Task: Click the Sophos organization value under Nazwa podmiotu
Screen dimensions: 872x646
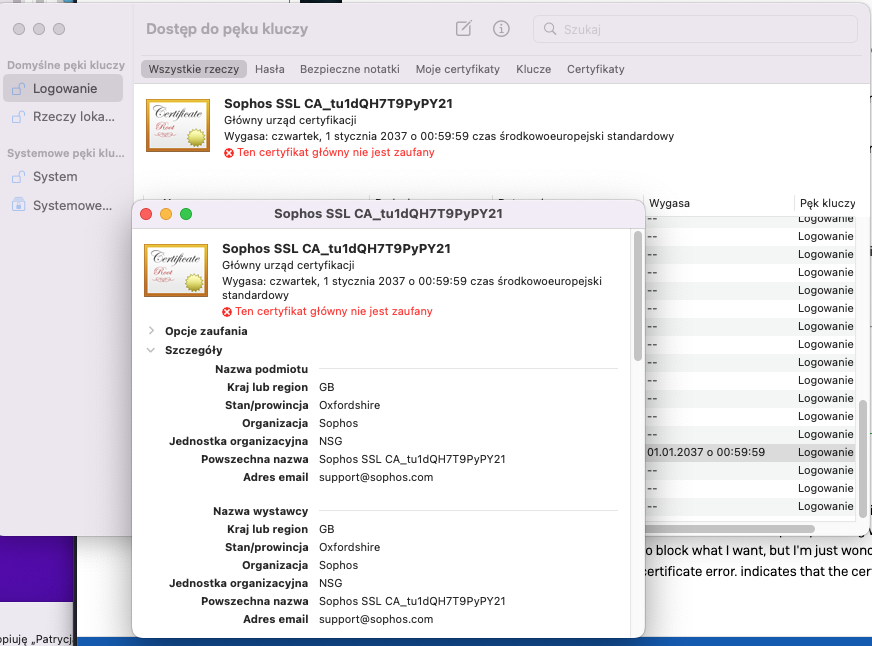Action: click(x=338, y=424)
